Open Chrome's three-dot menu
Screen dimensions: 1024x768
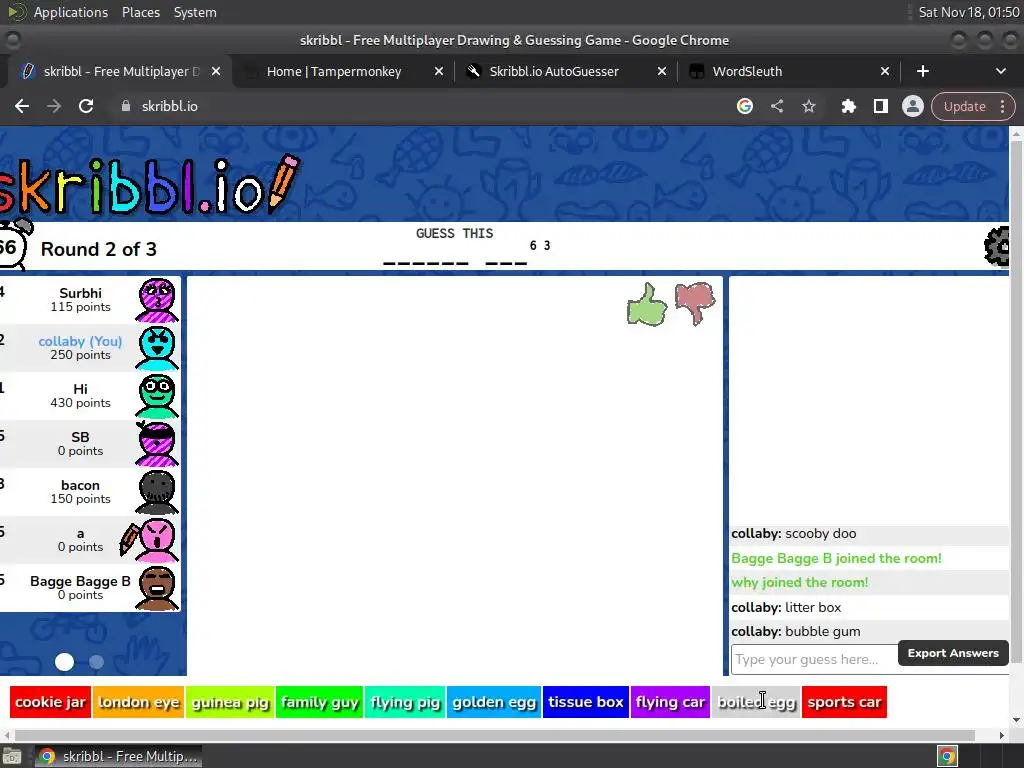[x=1002, y=106]
